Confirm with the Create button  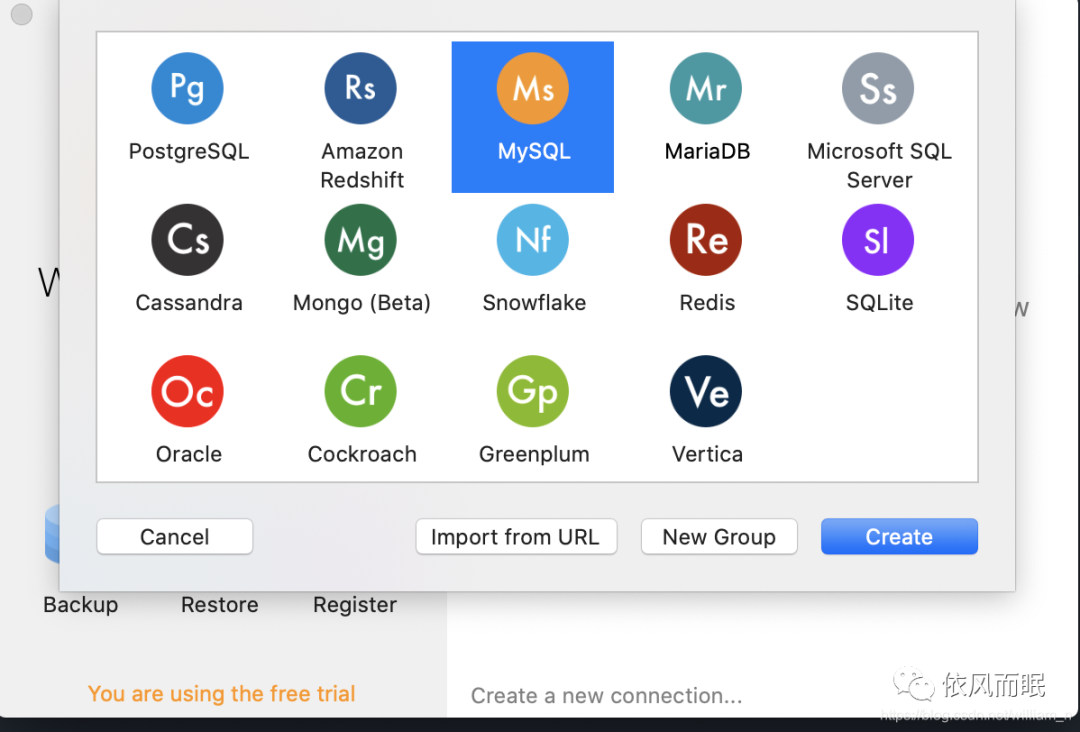(899, 536)
